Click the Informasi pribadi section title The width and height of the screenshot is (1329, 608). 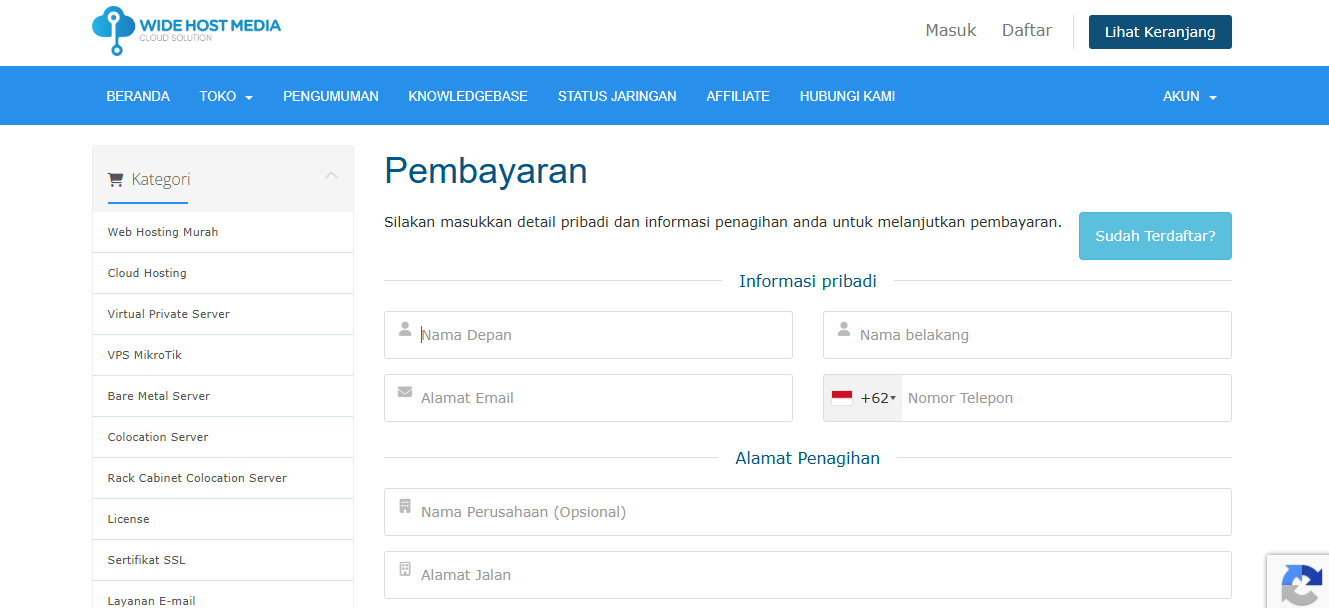pos(808,281)
